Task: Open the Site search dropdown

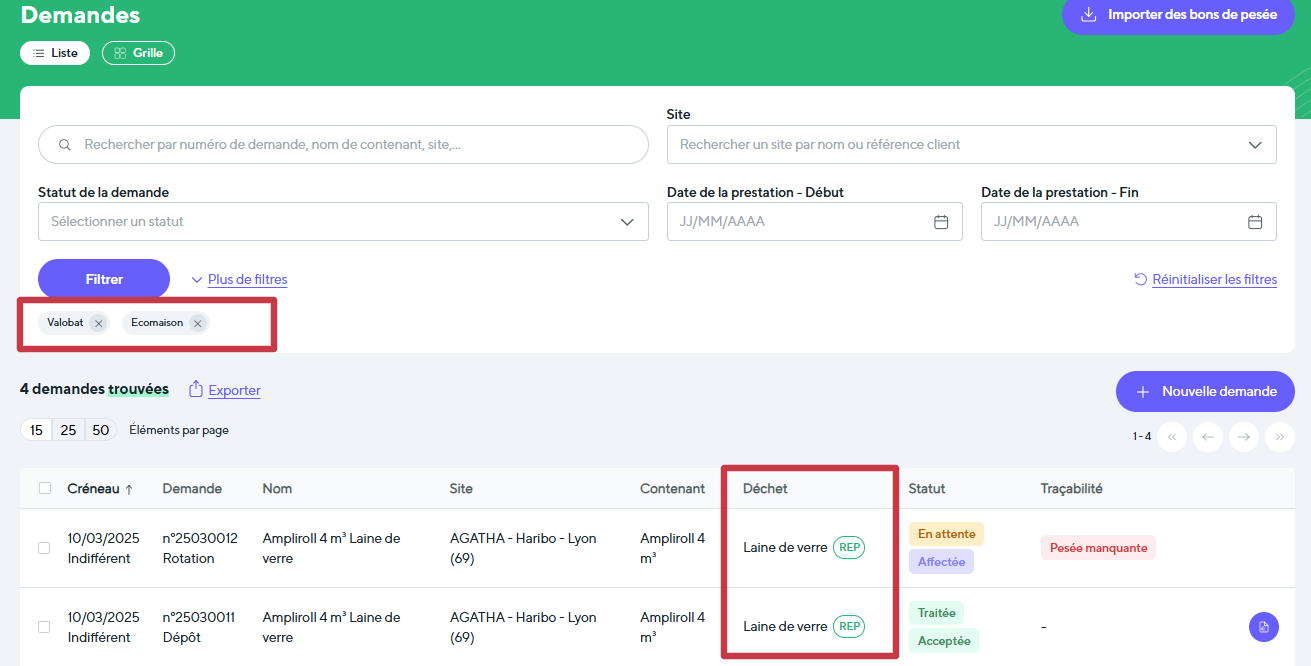Action: (x=971, y=145)
